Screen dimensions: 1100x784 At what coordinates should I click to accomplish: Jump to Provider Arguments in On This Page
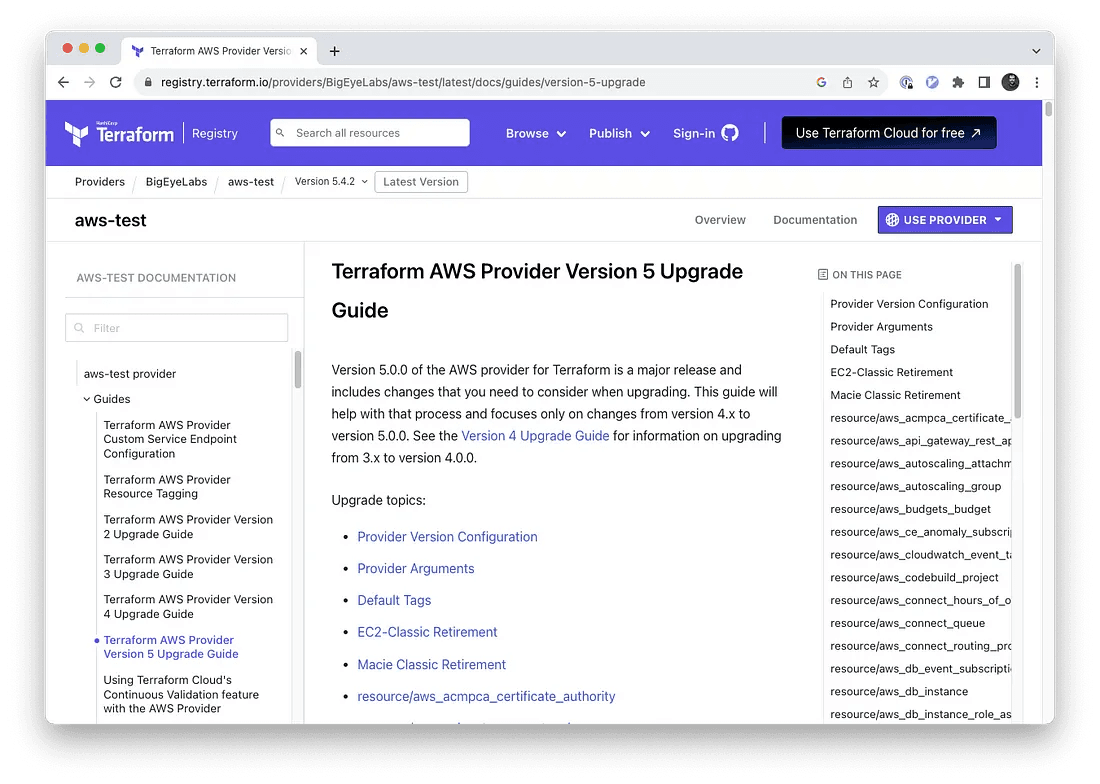coord(881,327)
